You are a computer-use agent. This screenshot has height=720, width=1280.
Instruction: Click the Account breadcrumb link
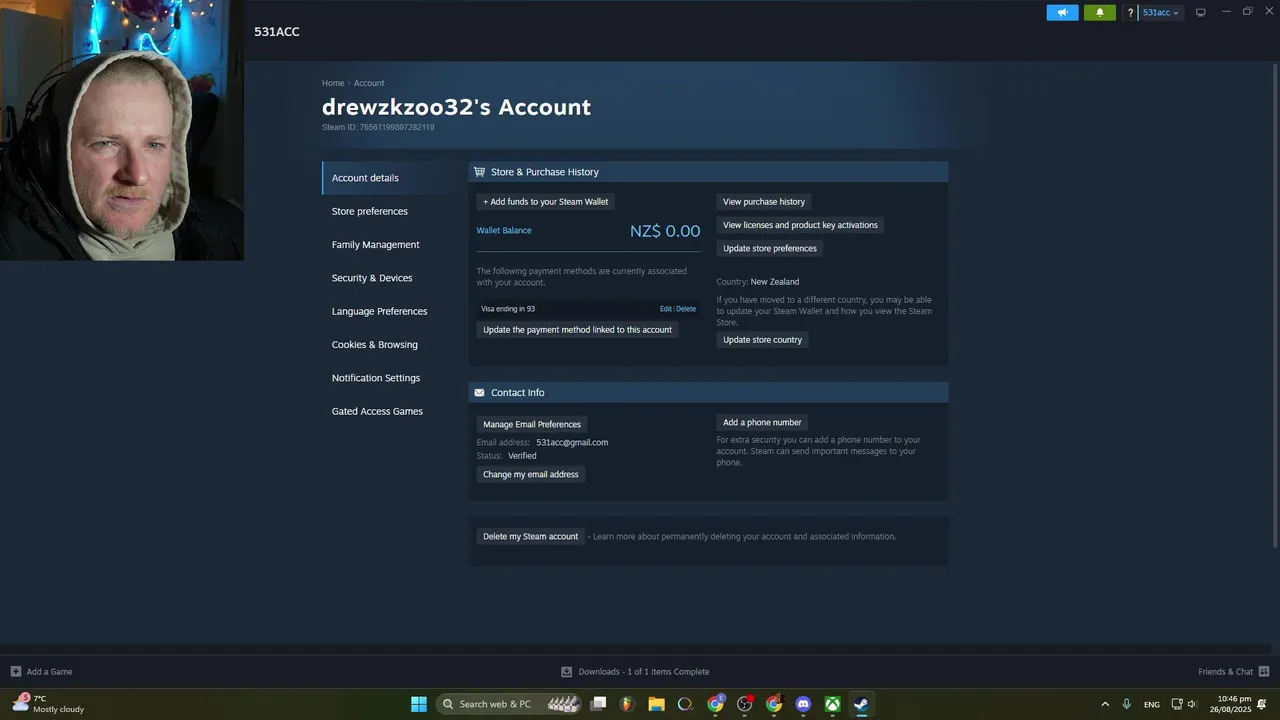pyautogui.click(x=369, y=83)
